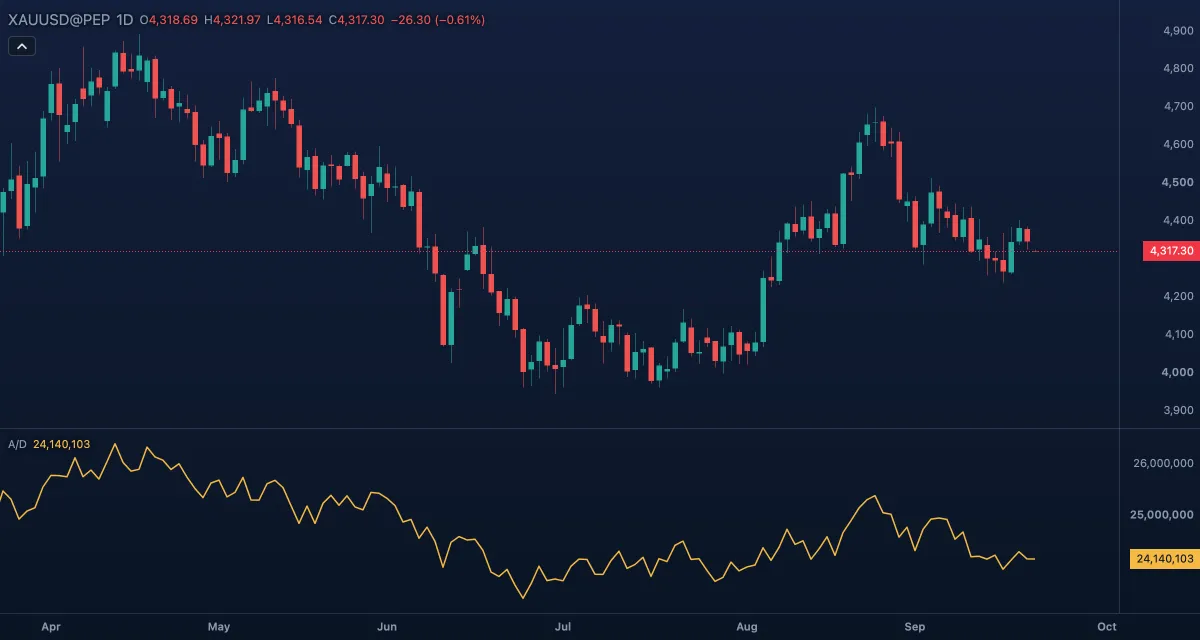Click the 4,000 price axis label

[x=1178, y=372]
